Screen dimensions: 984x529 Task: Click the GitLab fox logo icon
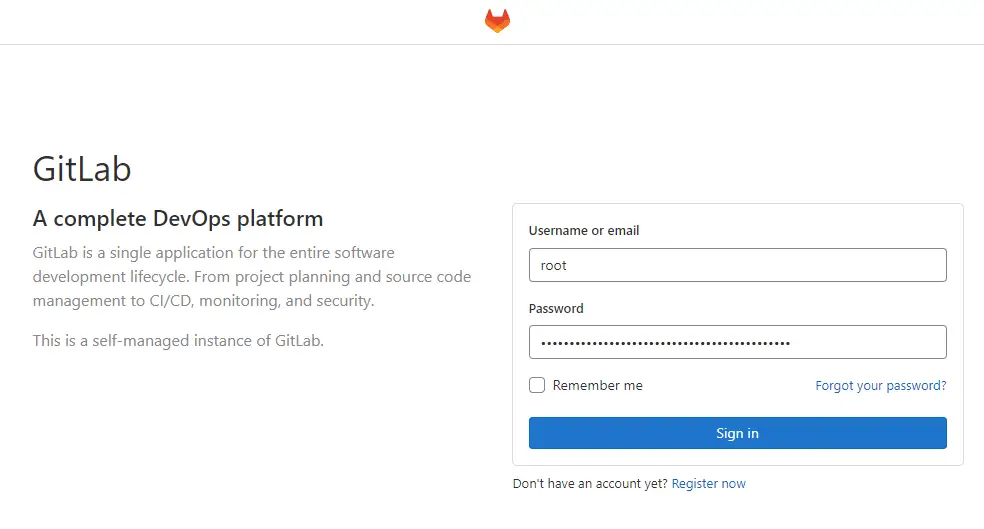click(x=497, y=21)
